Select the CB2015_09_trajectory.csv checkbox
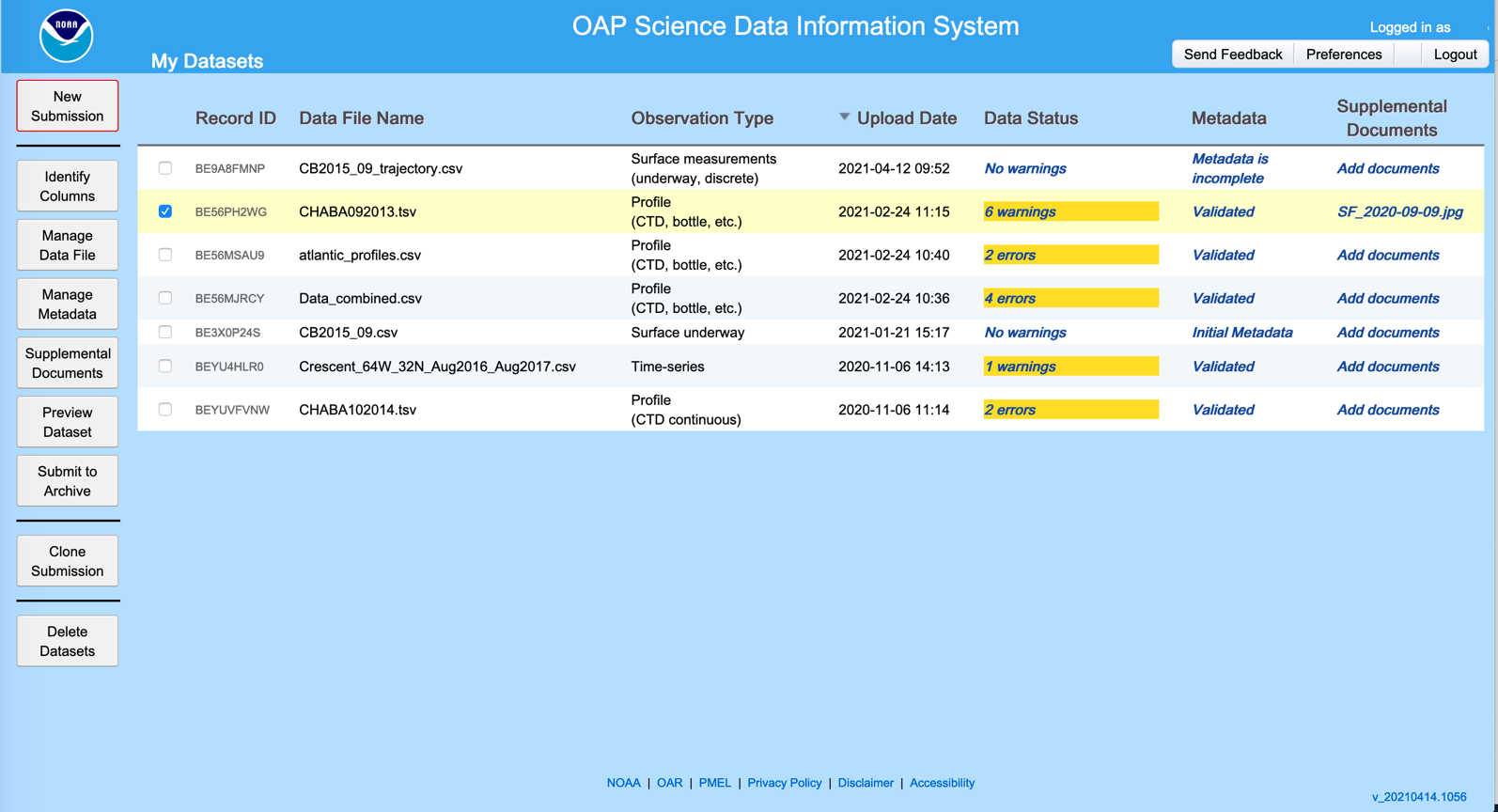The image size is (1498, 812). click(165, 168)
